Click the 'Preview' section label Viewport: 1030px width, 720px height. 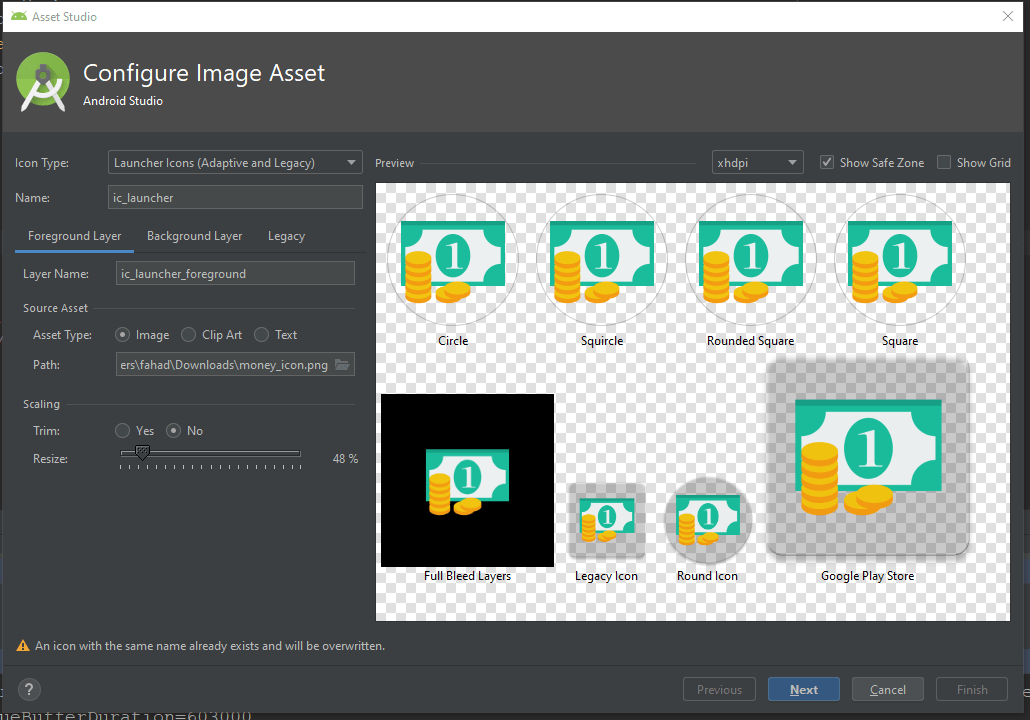394,163
